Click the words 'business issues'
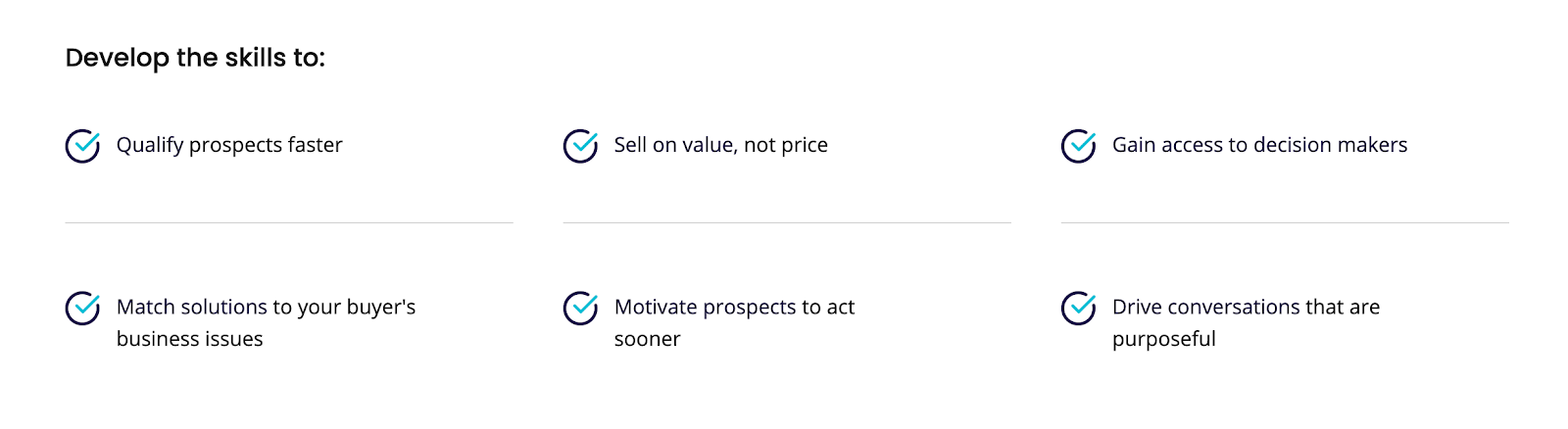This screenshot has height=429, width=1568. pyautogui.click(x=189, y=339)
